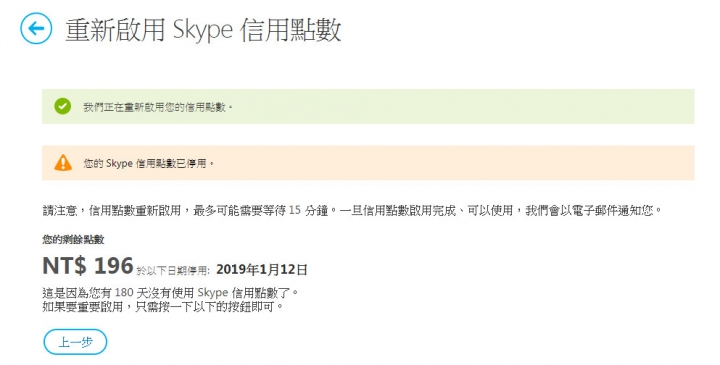The image size is (720, 365).
Task: Click the 15 分鐘 text in the notice
Action: coord(309,211)
